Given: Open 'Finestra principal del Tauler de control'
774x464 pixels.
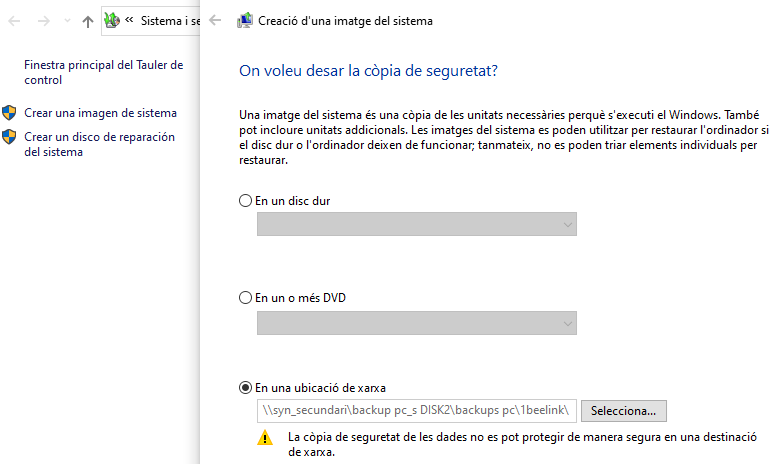Looking at the screenshot, I should point(103,72).
